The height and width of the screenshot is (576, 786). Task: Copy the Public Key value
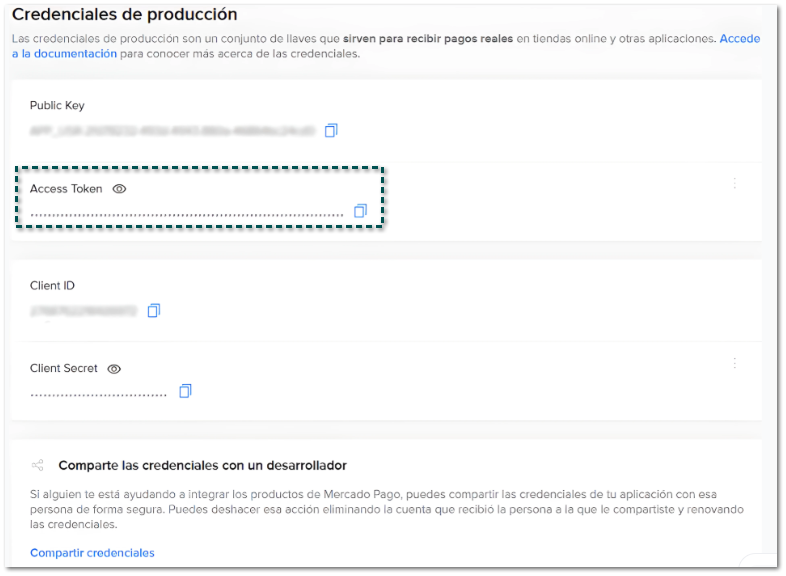click(x=331, y=130)
